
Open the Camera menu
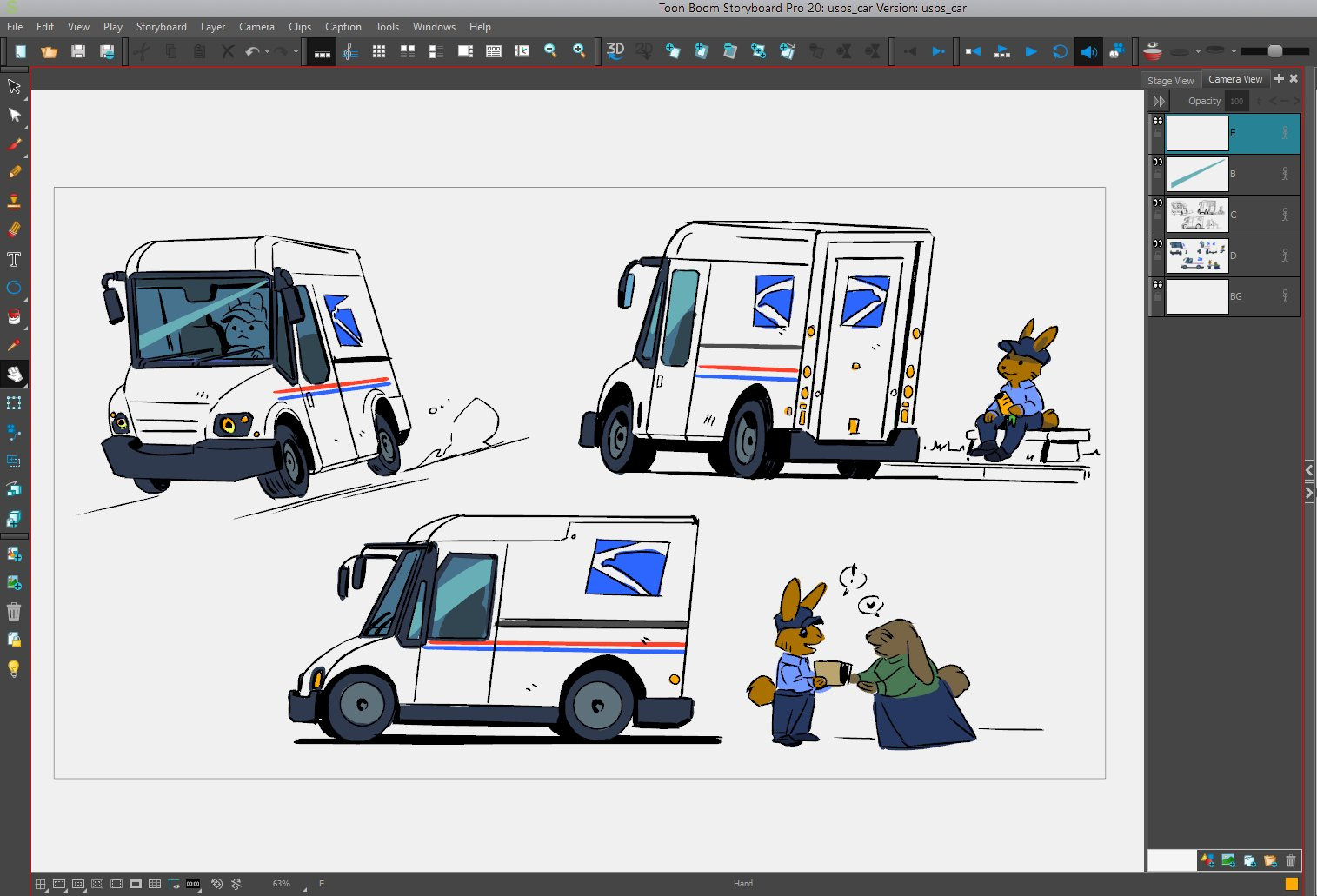click(x=256, y=27)
